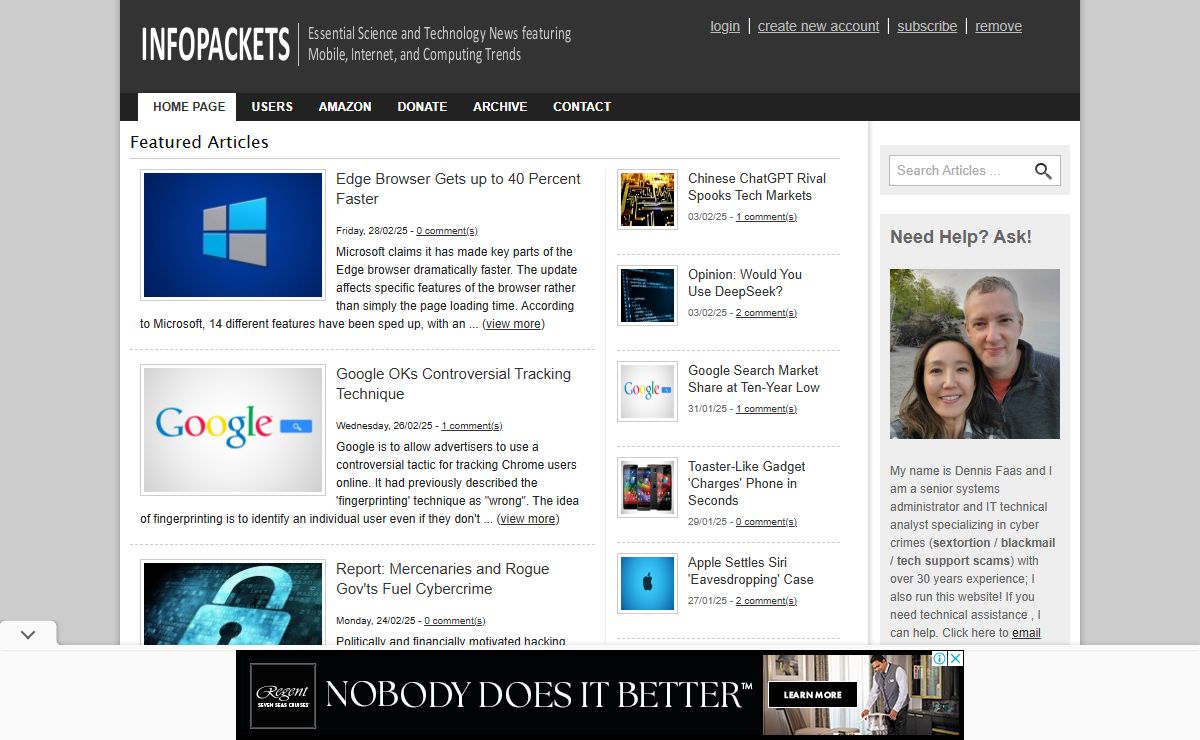The image size is (1200, 740).
Task: Go to the Users menu item
Action: click(x=272, y=107)
